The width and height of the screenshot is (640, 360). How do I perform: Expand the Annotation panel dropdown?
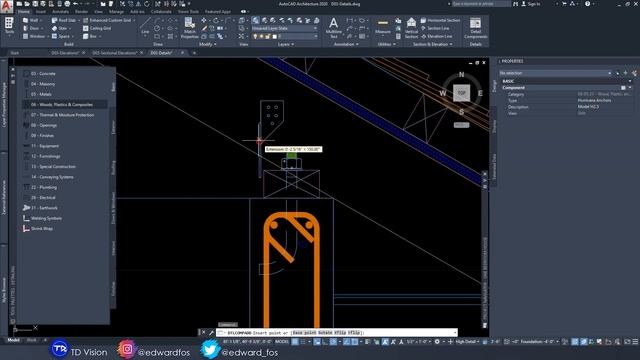pyautogui.click(x=346, y=44)
